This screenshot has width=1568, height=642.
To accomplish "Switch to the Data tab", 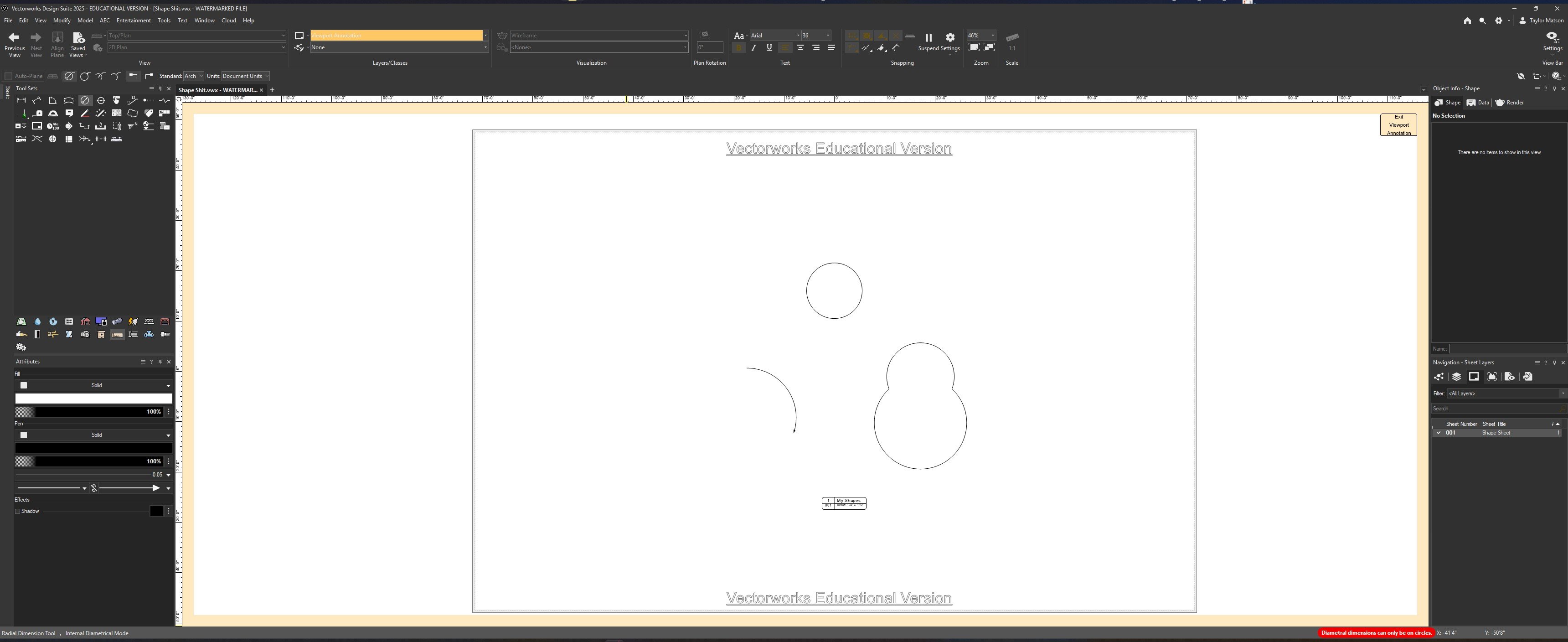I will tap(1477, 102).
